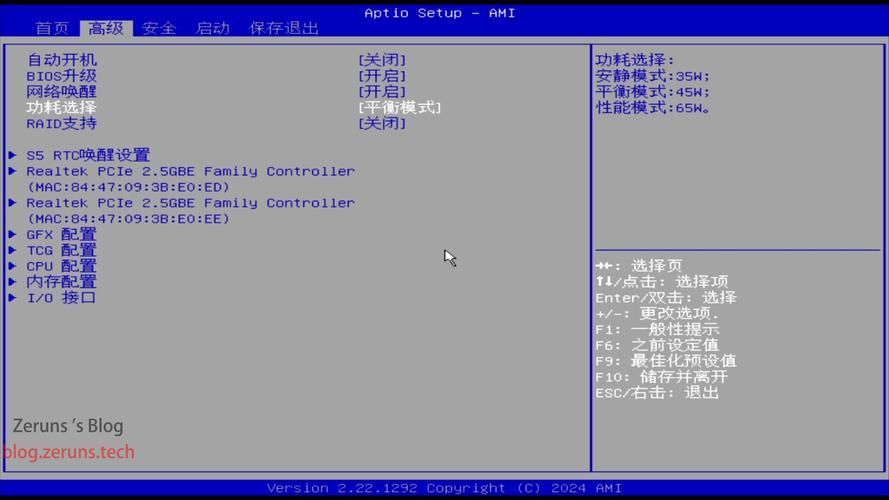Open the CPU 配置 submenu
889x500 pixels.
click(x=61, y=266)
